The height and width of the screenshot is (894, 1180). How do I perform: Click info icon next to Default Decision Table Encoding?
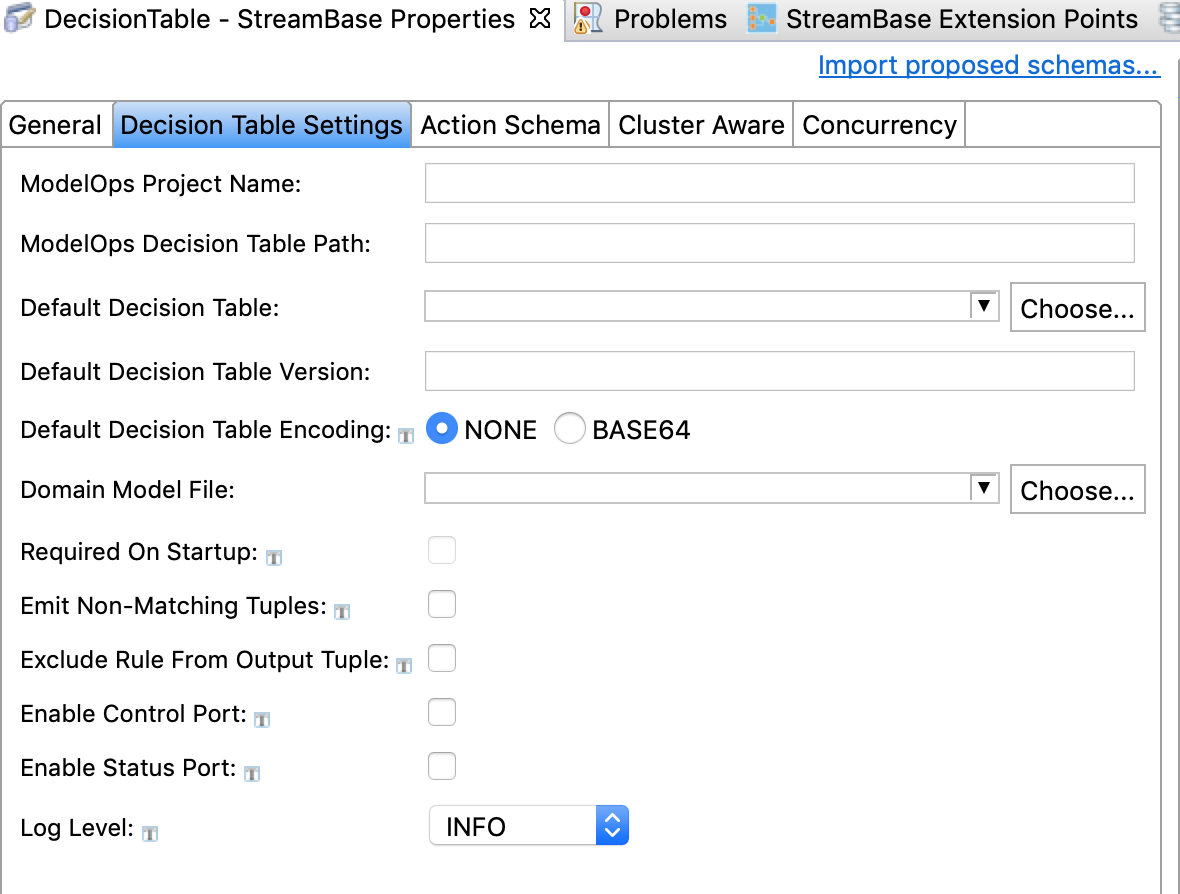point(406,435)
